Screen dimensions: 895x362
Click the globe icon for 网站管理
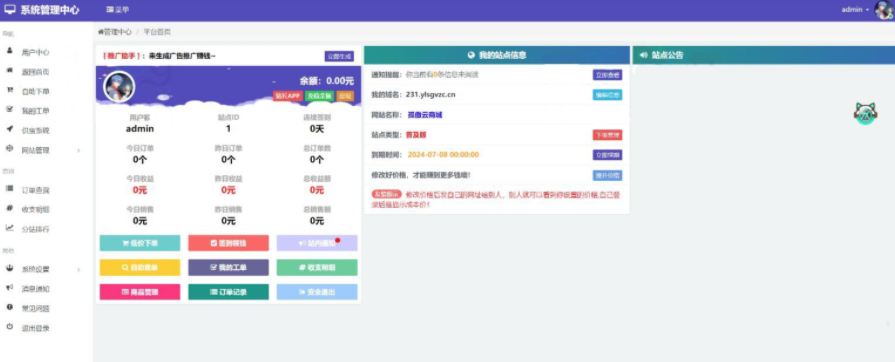[10, 149]
